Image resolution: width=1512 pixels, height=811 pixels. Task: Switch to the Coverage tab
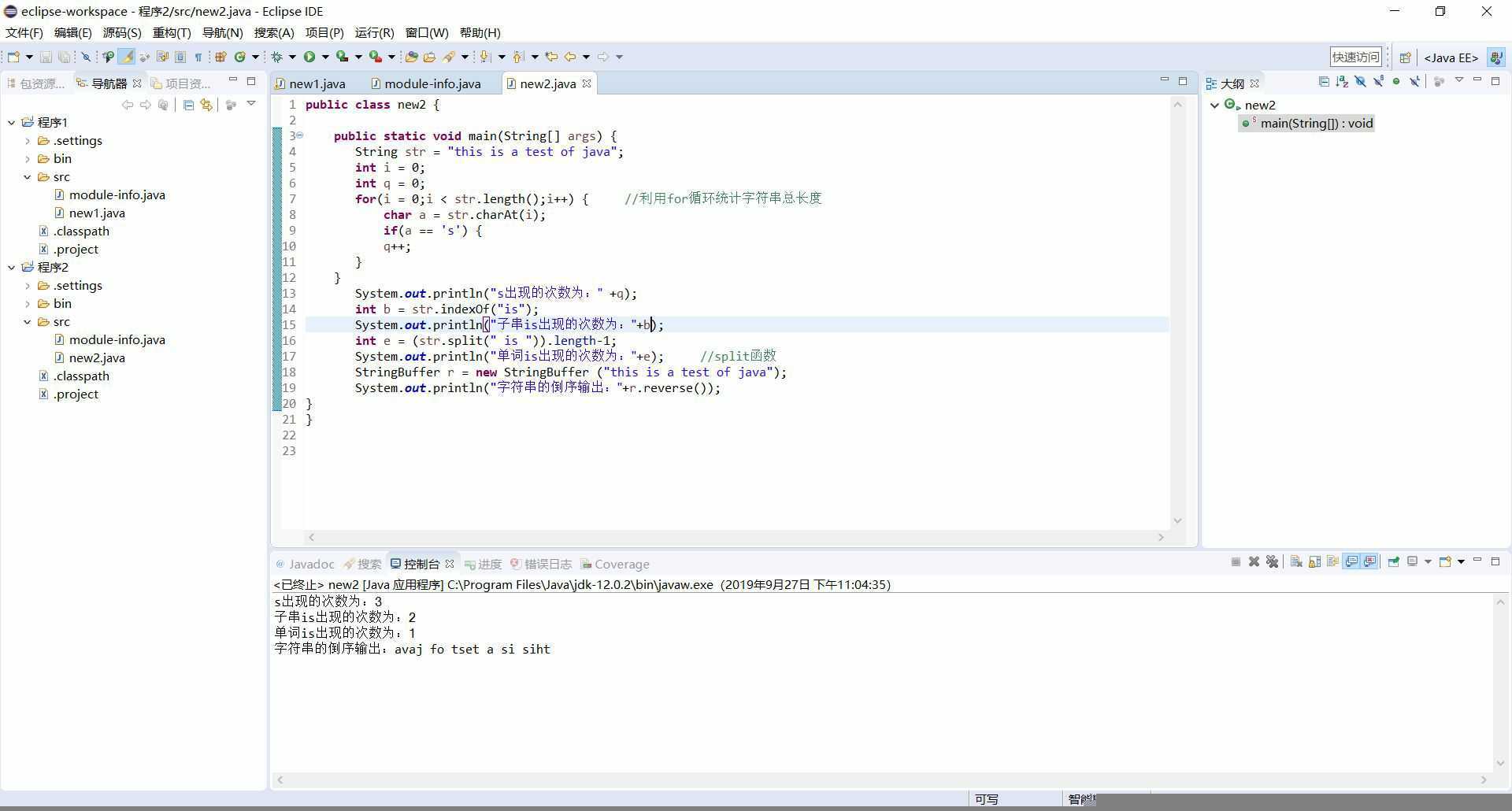point(615,564)
